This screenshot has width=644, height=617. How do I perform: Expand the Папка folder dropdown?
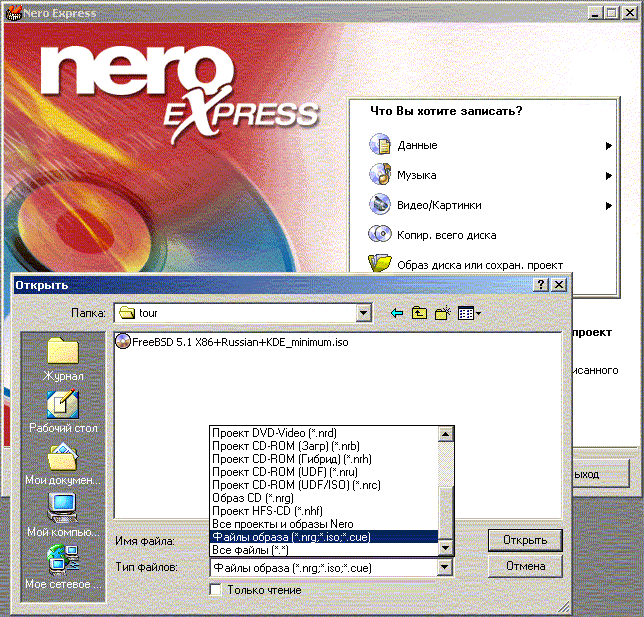click(x=363, y=313)
